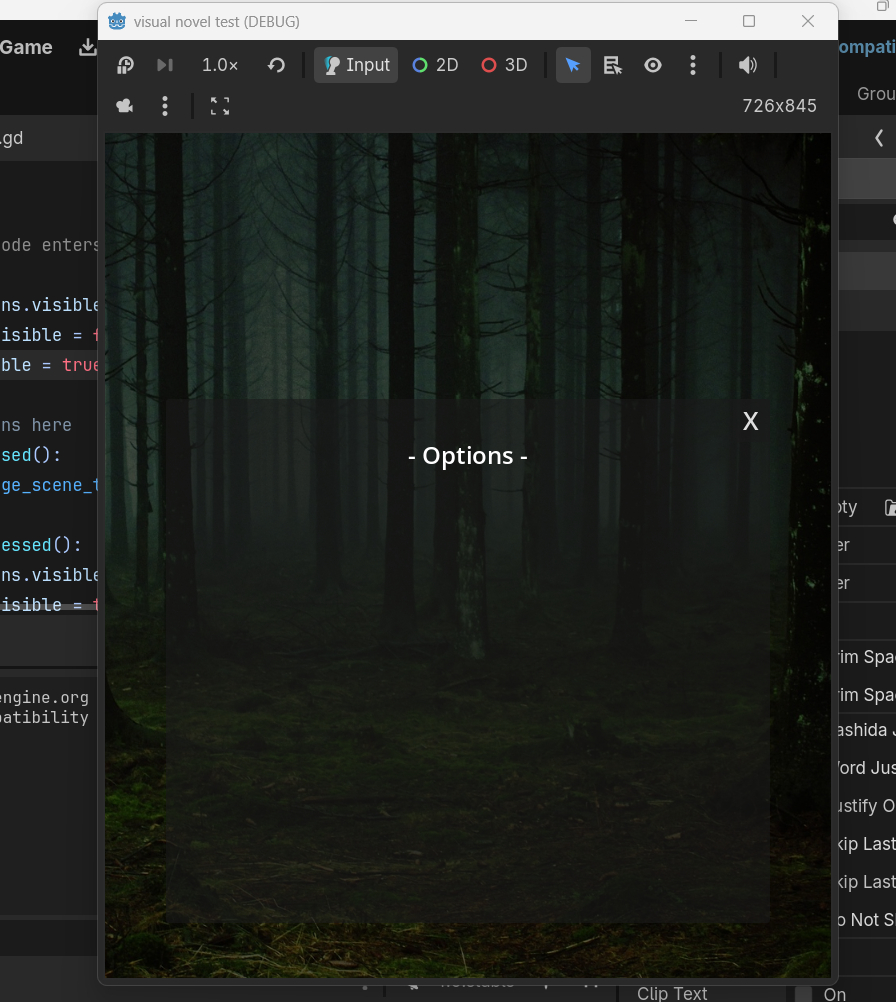This screenshot has height=1002, width=896.
Task: Click the camera override icon
Action: coord(125,106)
